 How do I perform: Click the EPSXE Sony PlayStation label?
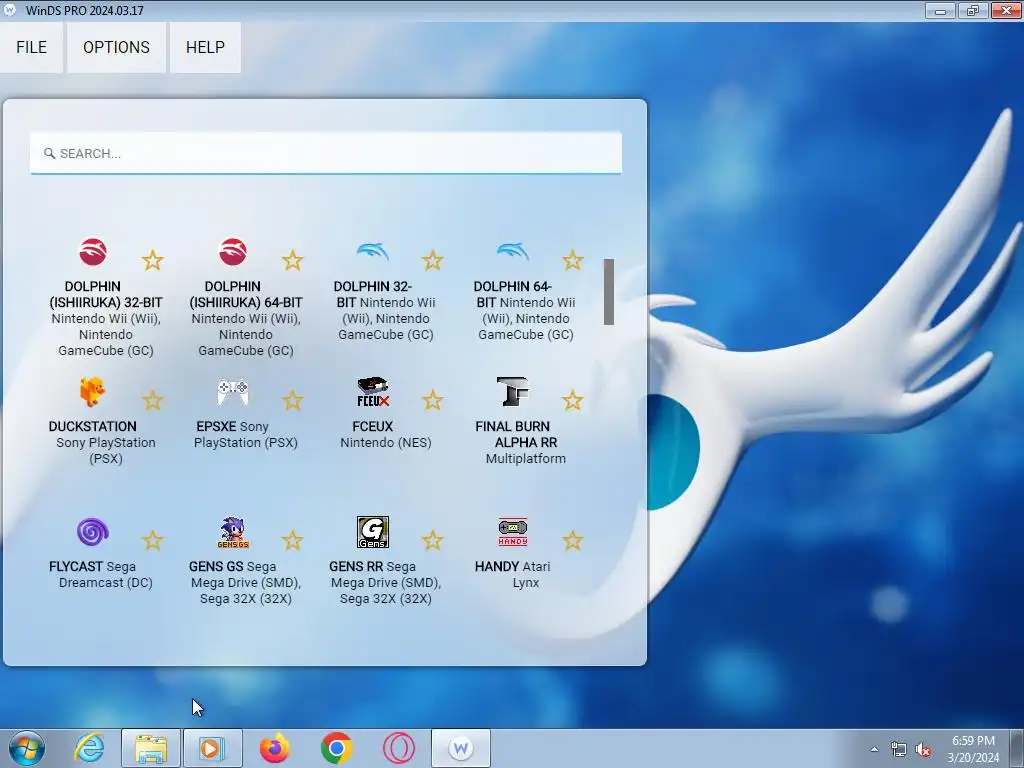[x=246, y=434]
